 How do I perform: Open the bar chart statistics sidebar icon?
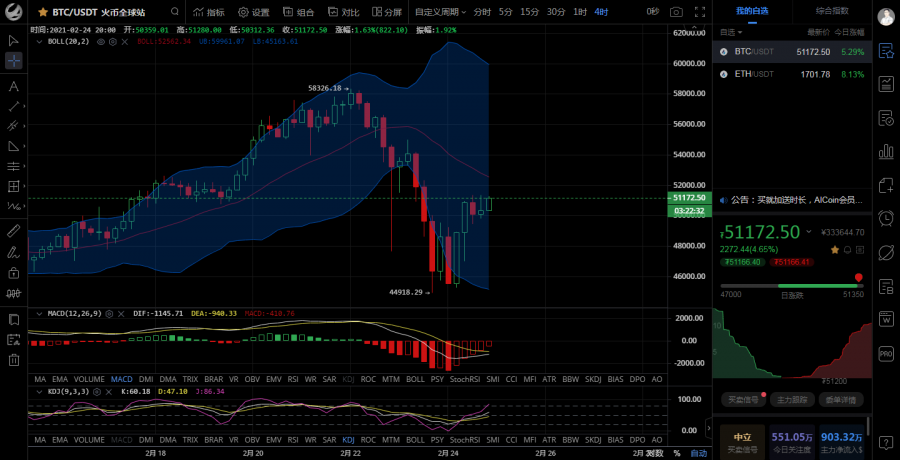pos(886,152)
